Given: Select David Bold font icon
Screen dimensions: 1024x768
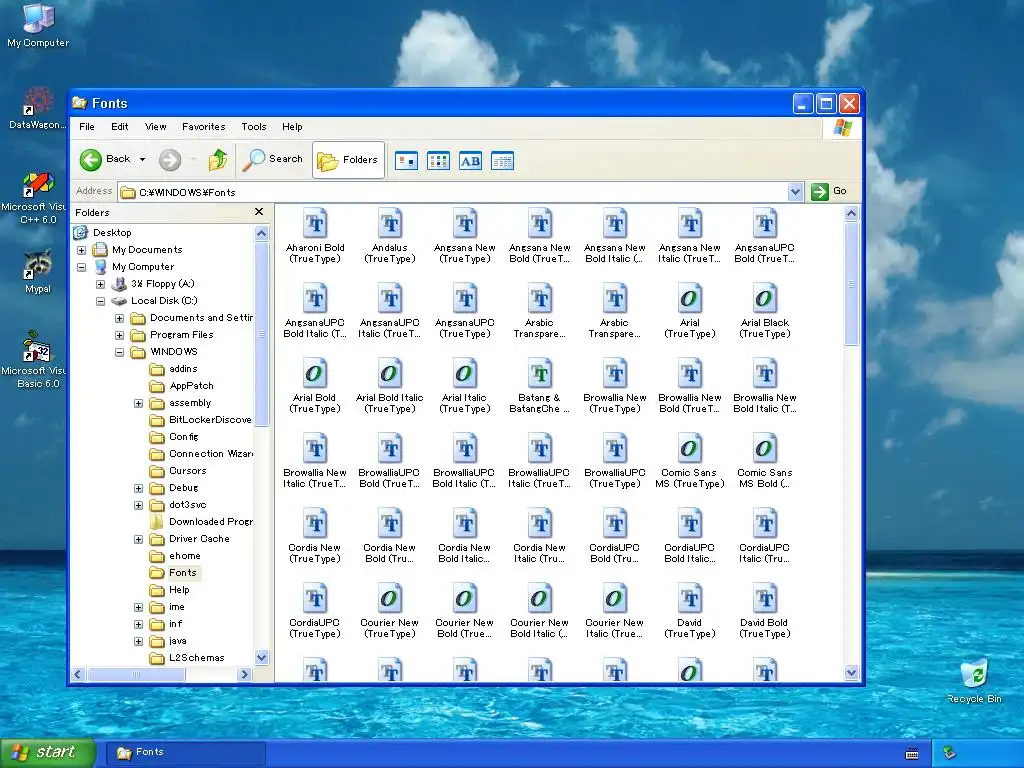Looking at the screenshot, I should [765, 599].
